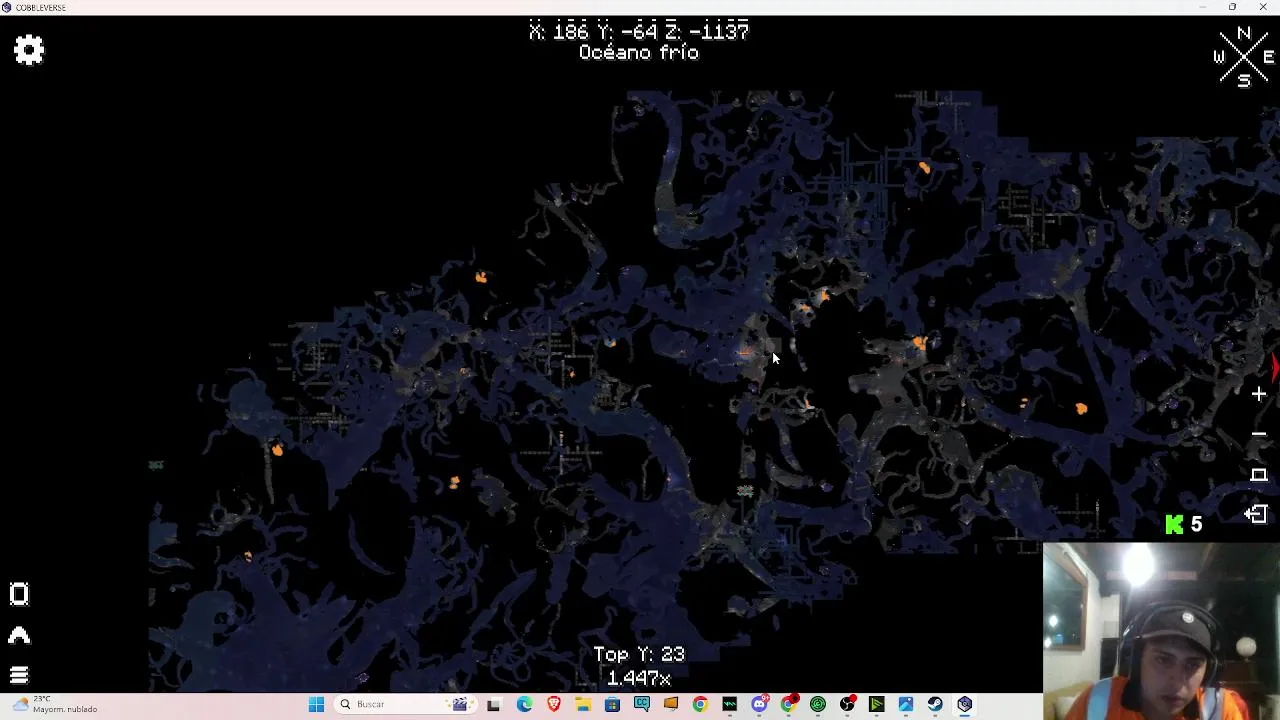Click the Cobbleverse app taskbar icon
Image resolution: width=1280 pixels, height=720 pixels.
965,704
